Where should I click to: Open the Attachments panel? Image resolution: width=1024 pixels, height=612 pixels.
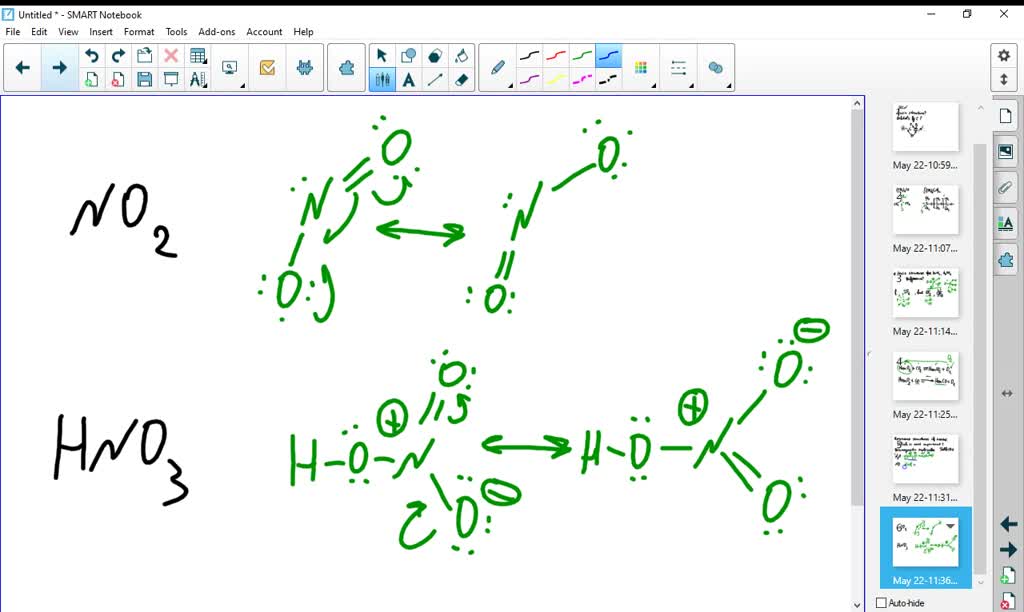click(1005, 187)
